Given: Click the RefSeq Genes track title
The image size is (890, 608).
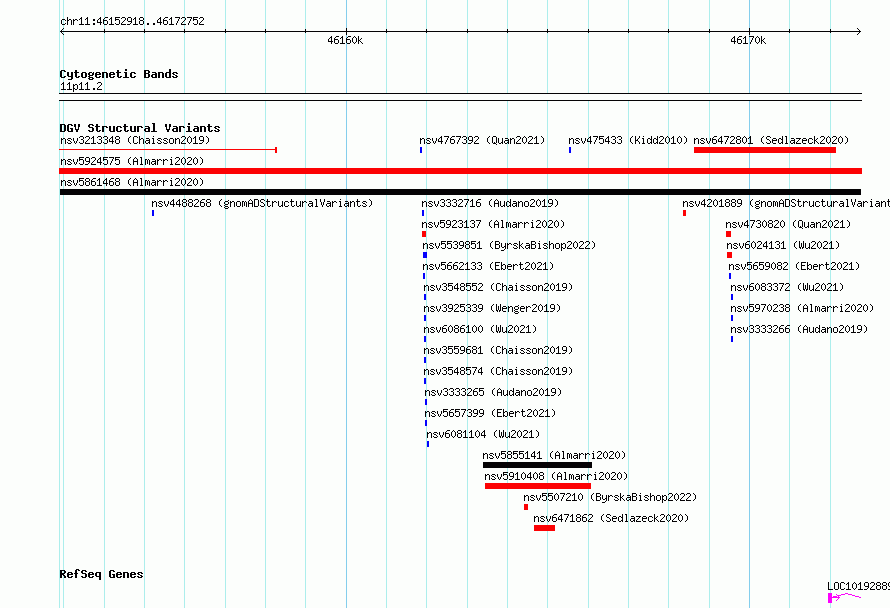Looking at the screenshot, I should point(101,575).
